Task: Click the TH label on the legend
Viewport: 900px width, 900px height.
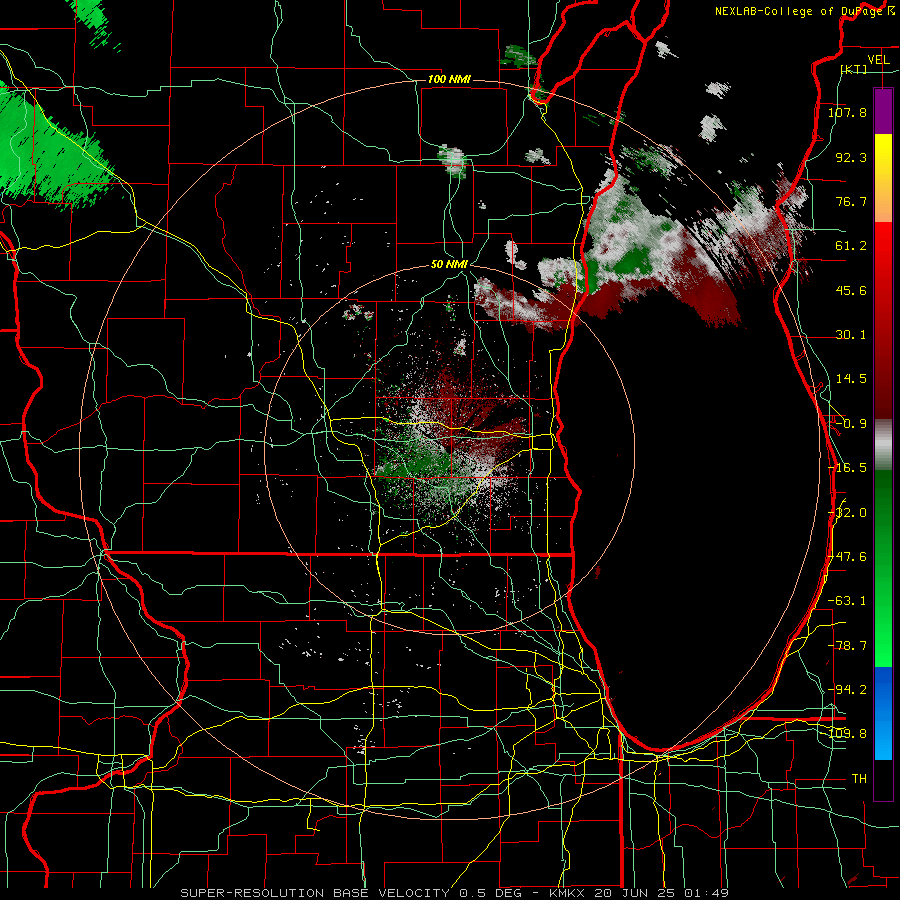Action: point(859,779)
